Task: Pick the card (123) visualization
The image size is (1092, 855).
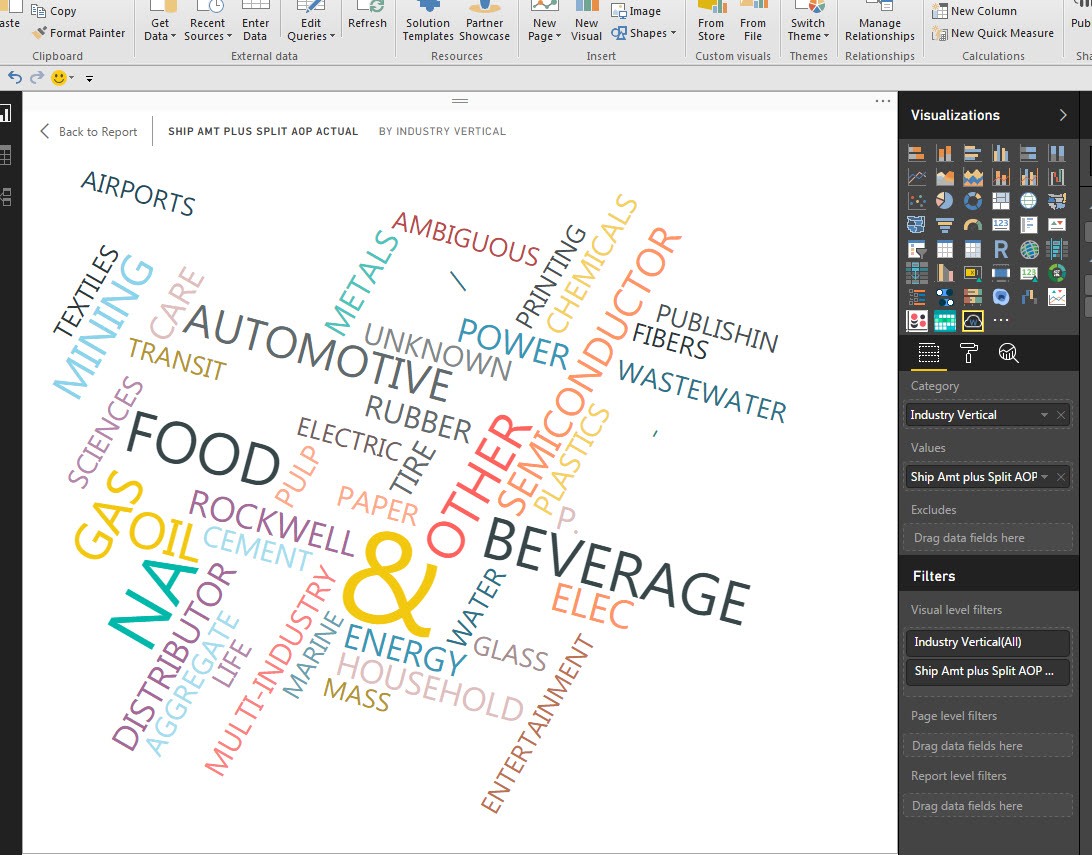Action: [1001, 225]
